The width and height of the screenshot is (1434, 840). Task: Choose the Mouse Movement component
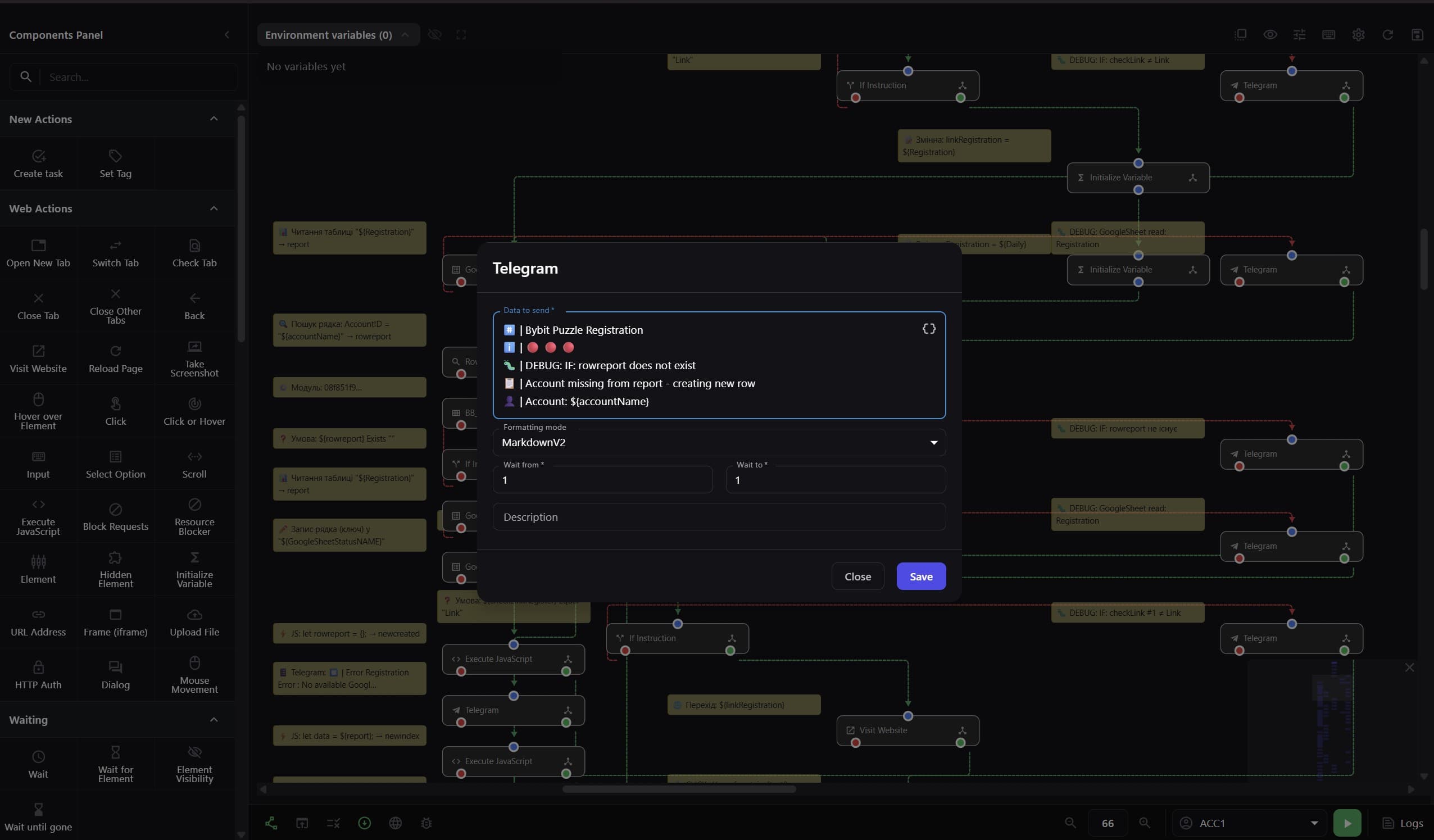coord(194,675)
